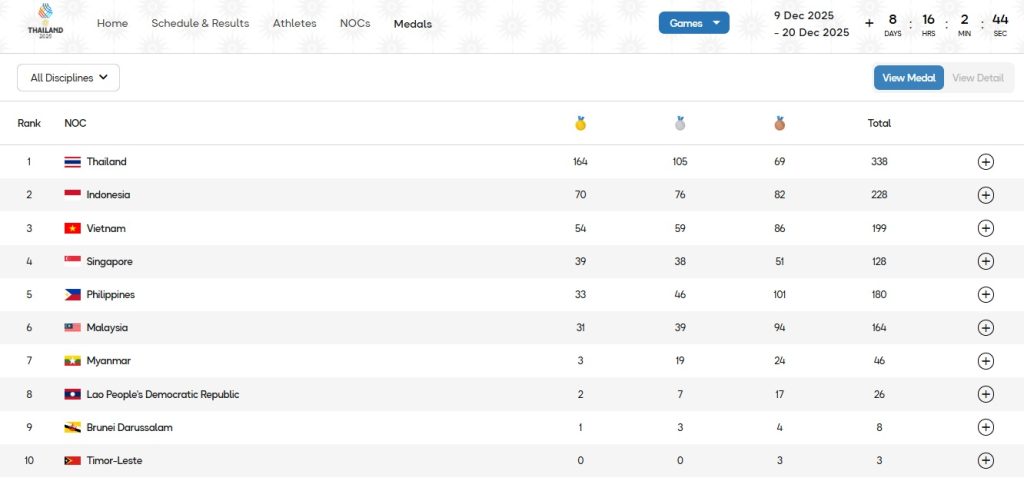Click the Vietnam flag icon
Viewport: 1024px width, 481px height.
tap(73, 228)
